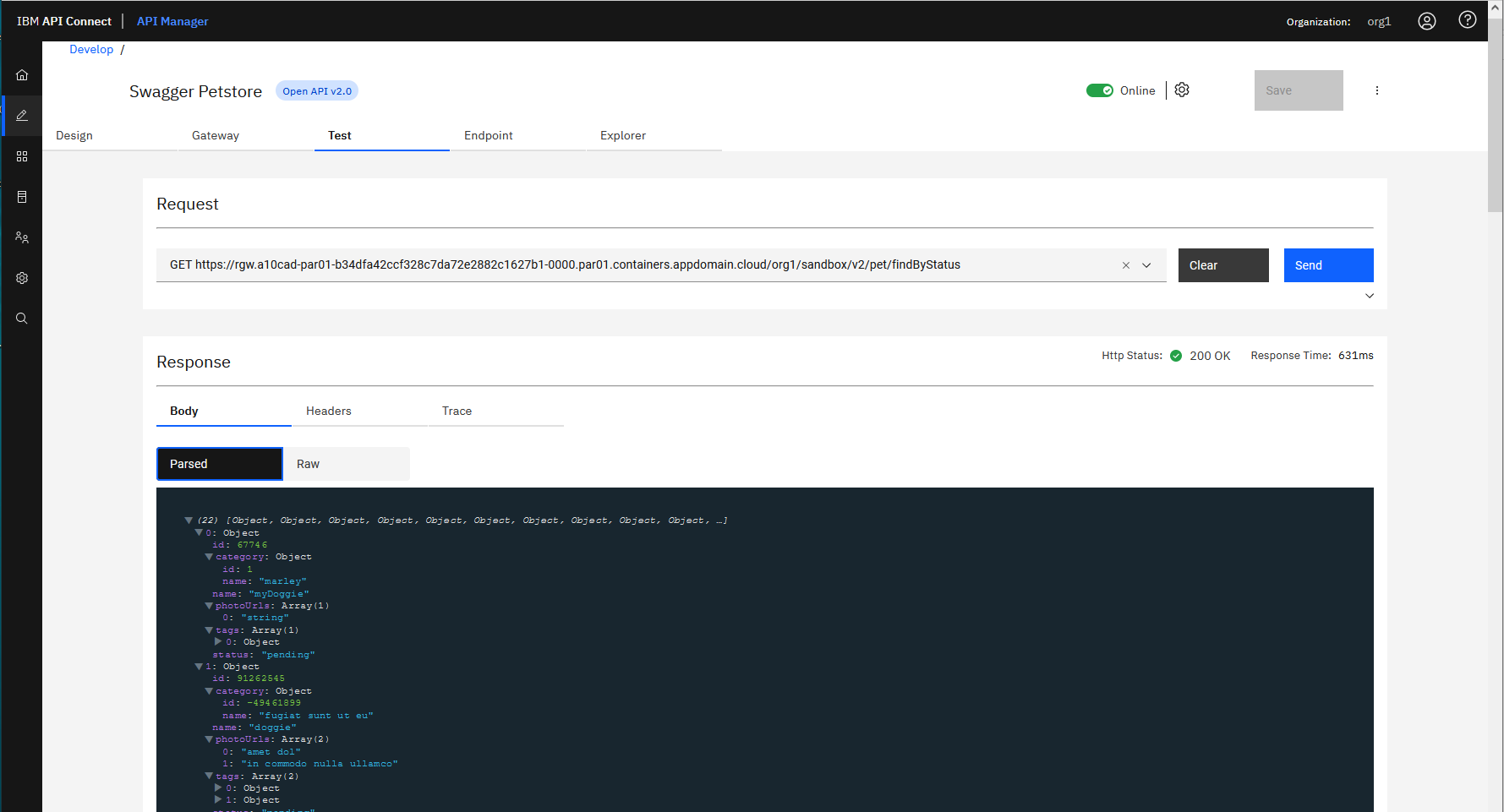Collapse the photoUrls: Array(1) node
1504x812 pixels.
pos(209,606)
